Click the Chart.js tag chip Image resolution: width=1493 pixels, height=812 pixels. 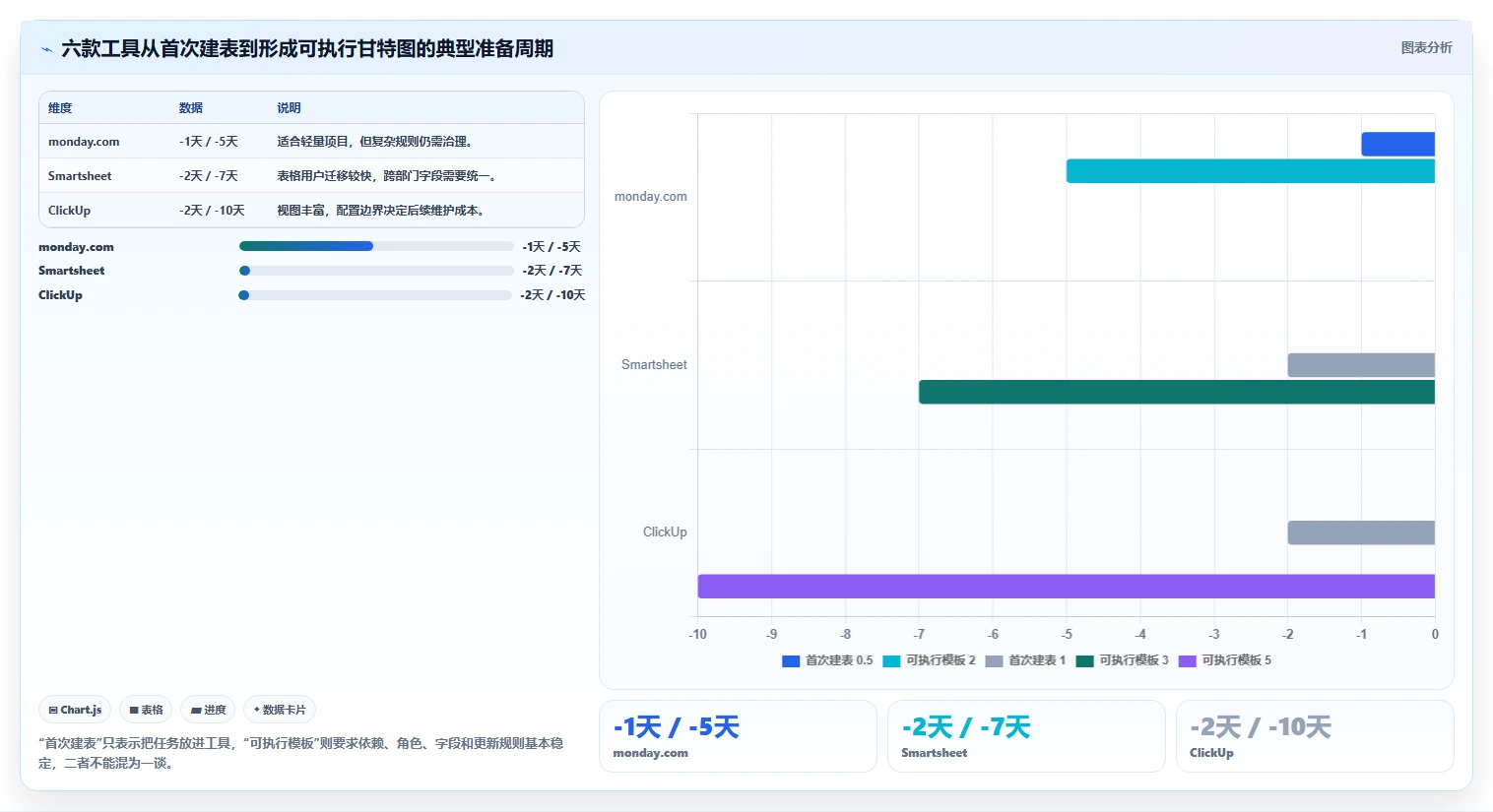pos(75,710)
